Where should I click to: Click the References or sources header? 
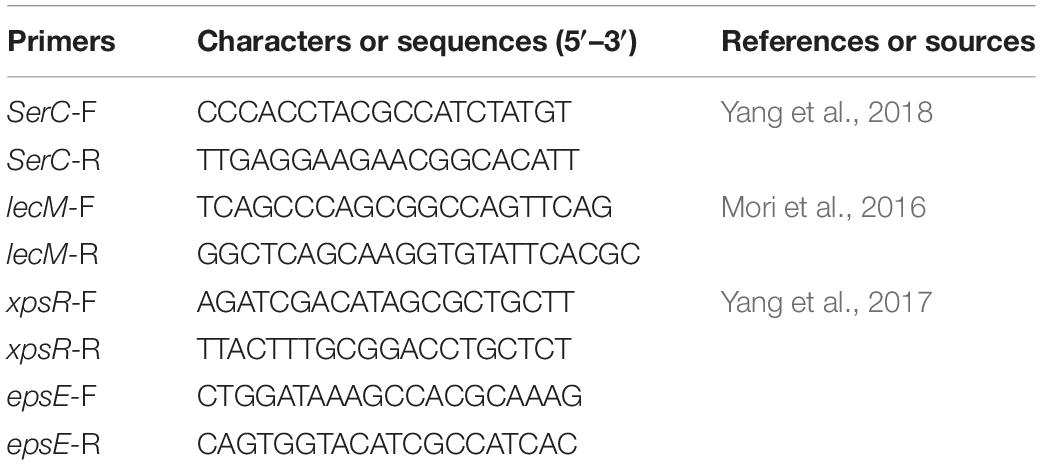(878, 41)
